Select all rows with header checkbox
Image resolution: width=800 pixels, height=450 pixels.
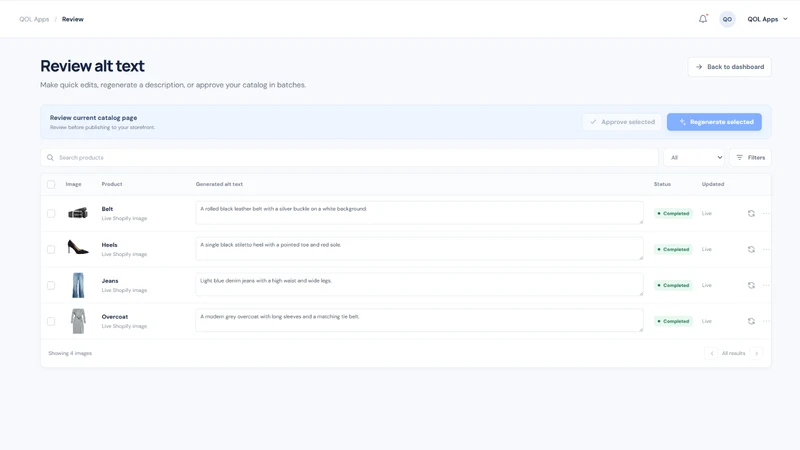pos(51,184)
